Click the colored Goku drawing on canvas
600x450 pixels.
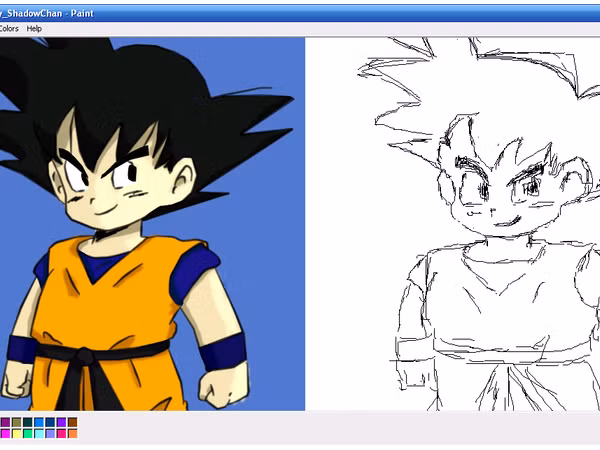152,224
